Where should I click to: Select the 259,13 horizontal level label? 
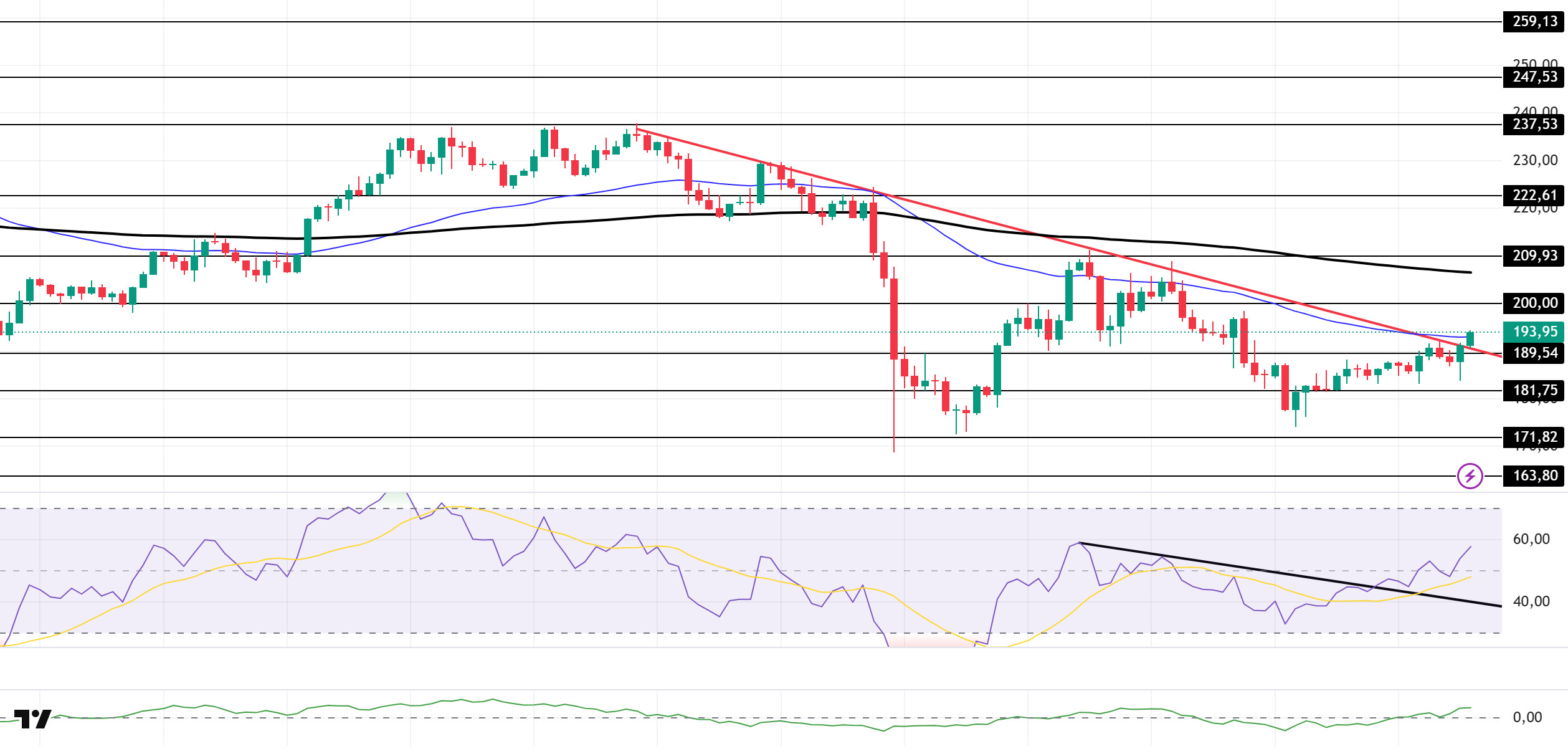[x=1534, y=22]
